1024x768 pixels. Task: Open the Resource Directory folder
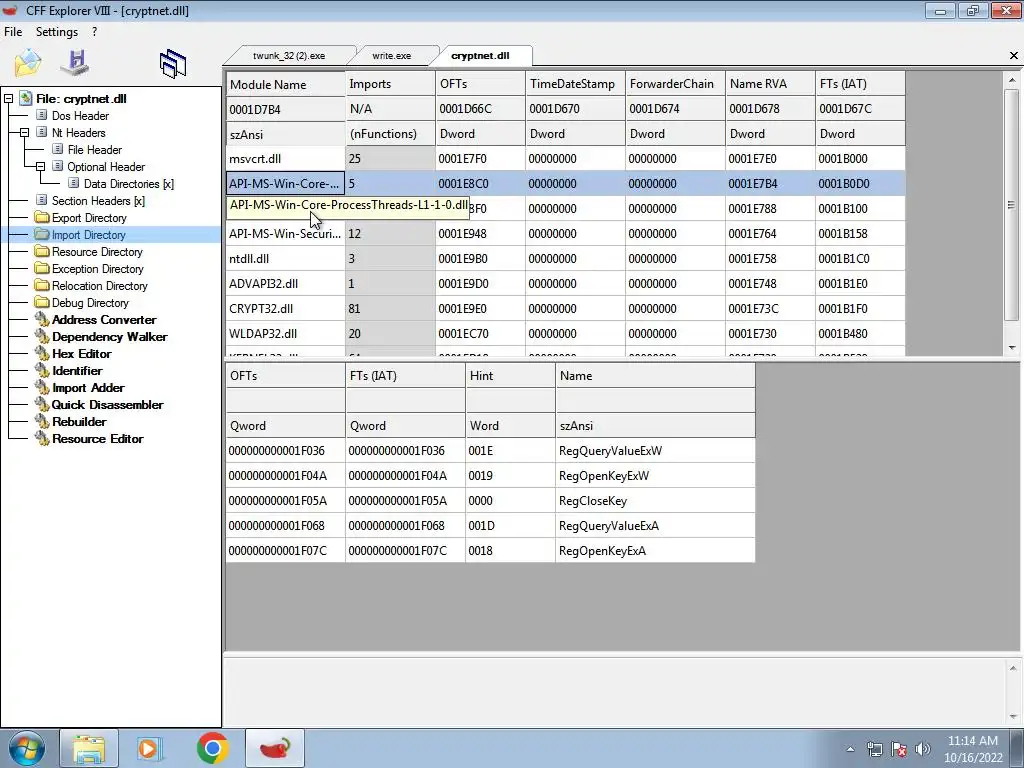tap(97, 251)
